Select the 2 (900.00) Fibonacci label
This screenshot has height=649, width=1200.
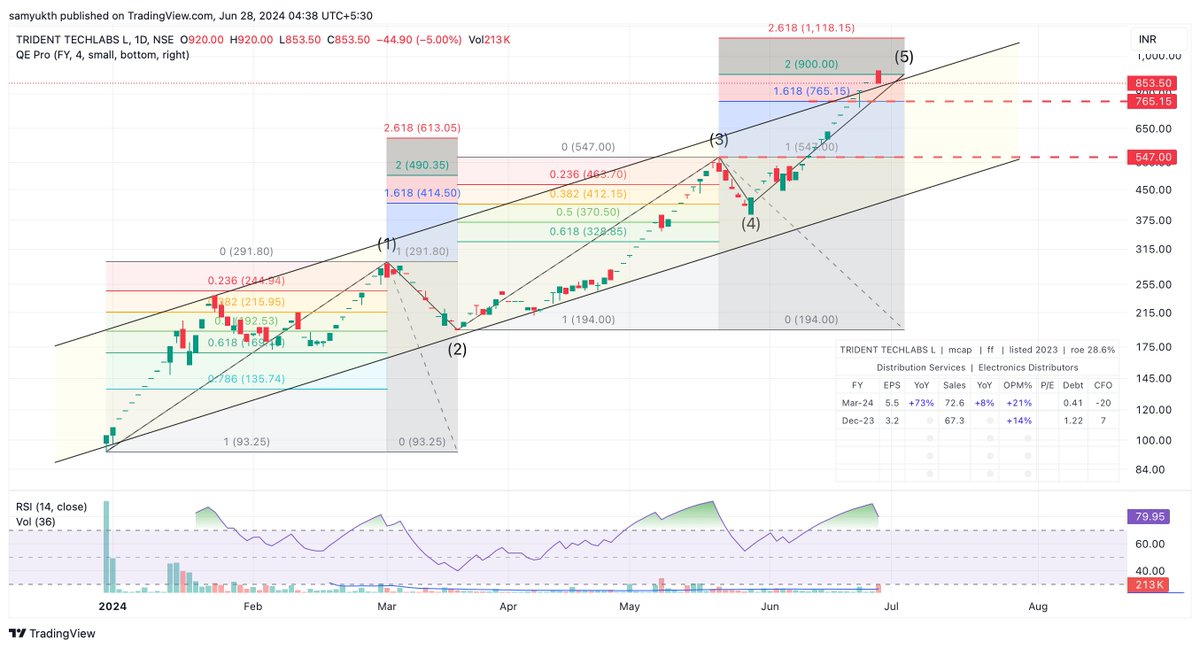click(810, 63)
